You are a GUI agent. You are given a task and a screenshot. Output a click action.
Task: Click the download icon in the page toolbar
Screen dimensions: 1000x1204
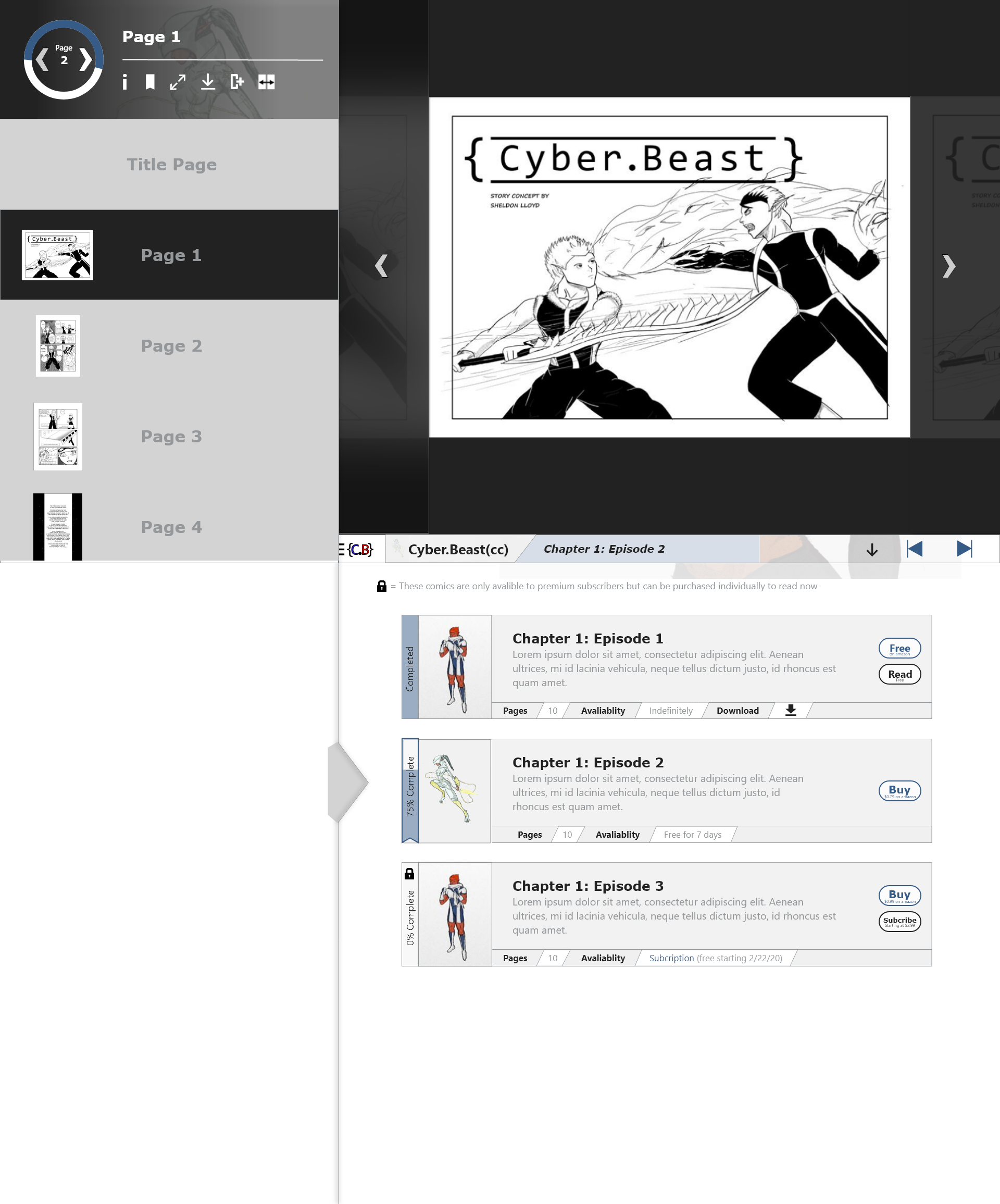coord(208,82)
